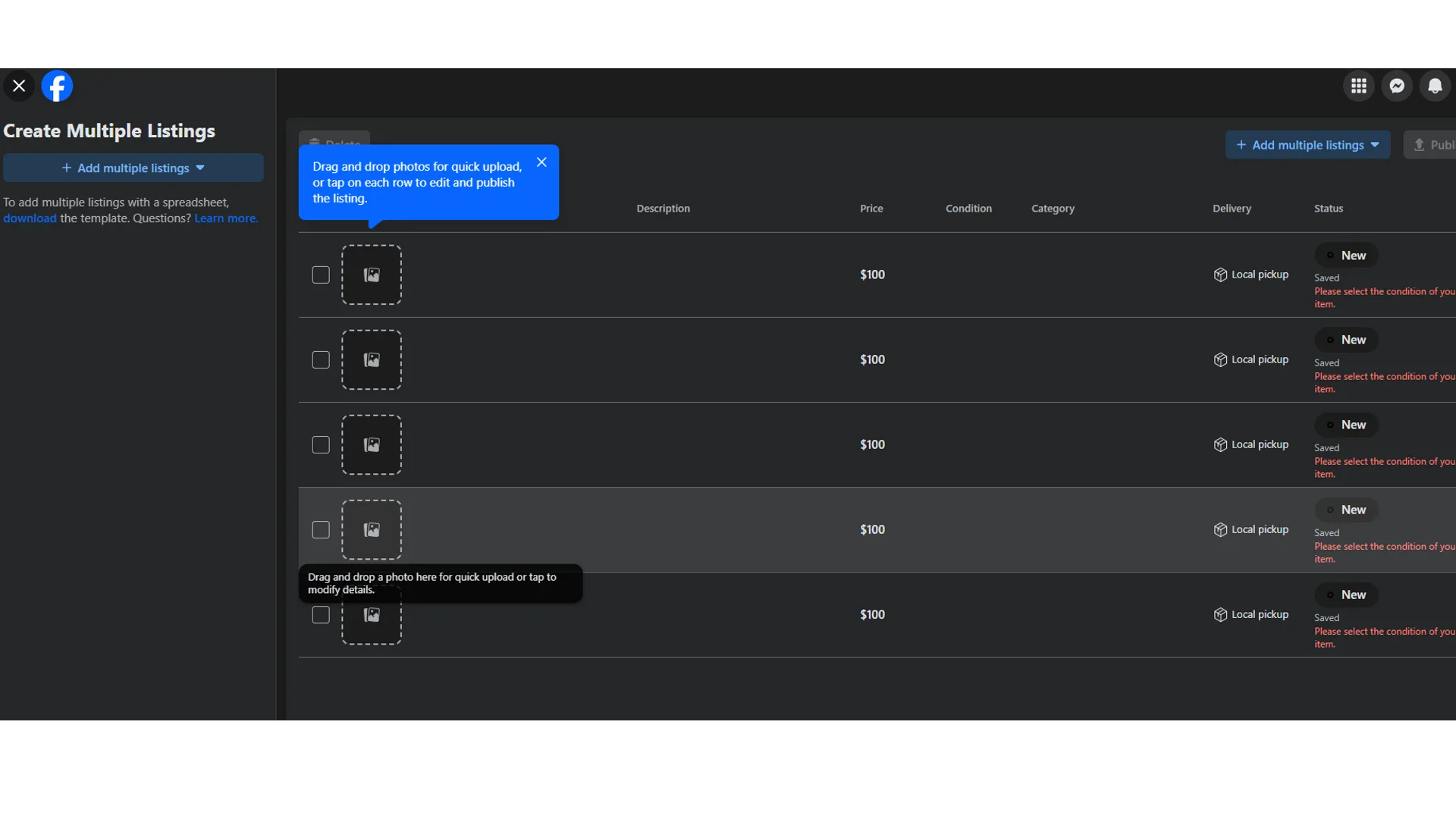Image resolution: width=1456 pixels, height=819 pixels.
Task: Click the $100 price in second row
Action: (x=872, y=359)
